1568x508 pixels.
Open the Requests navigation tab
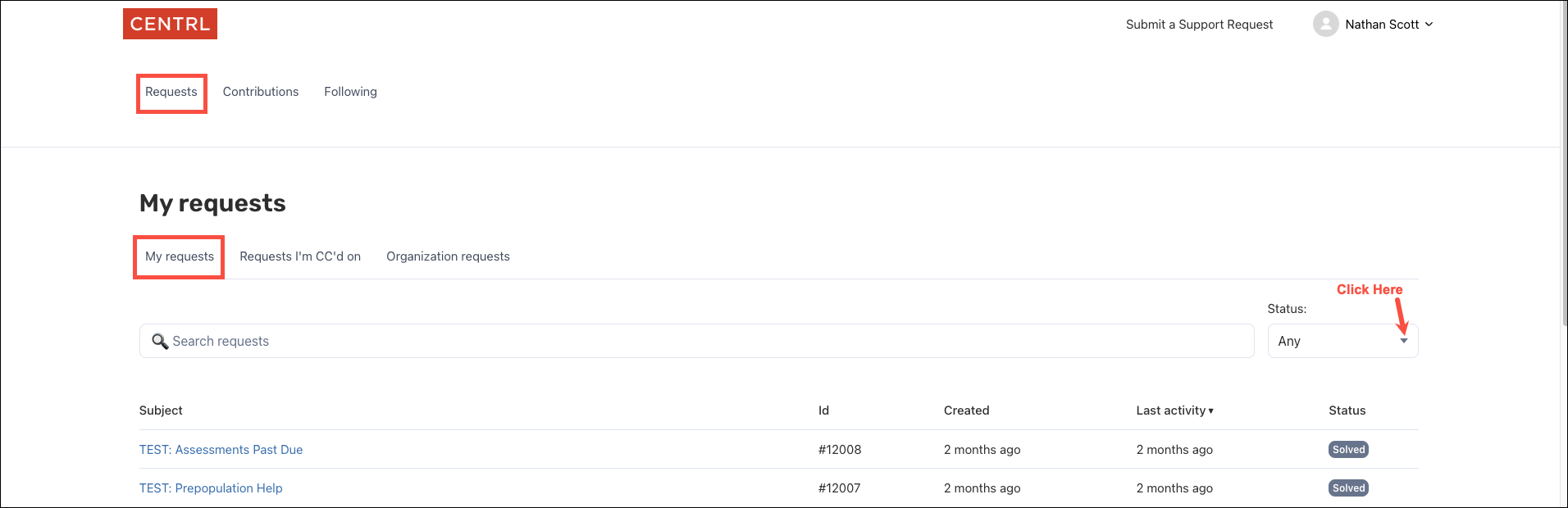click(171, 92)
